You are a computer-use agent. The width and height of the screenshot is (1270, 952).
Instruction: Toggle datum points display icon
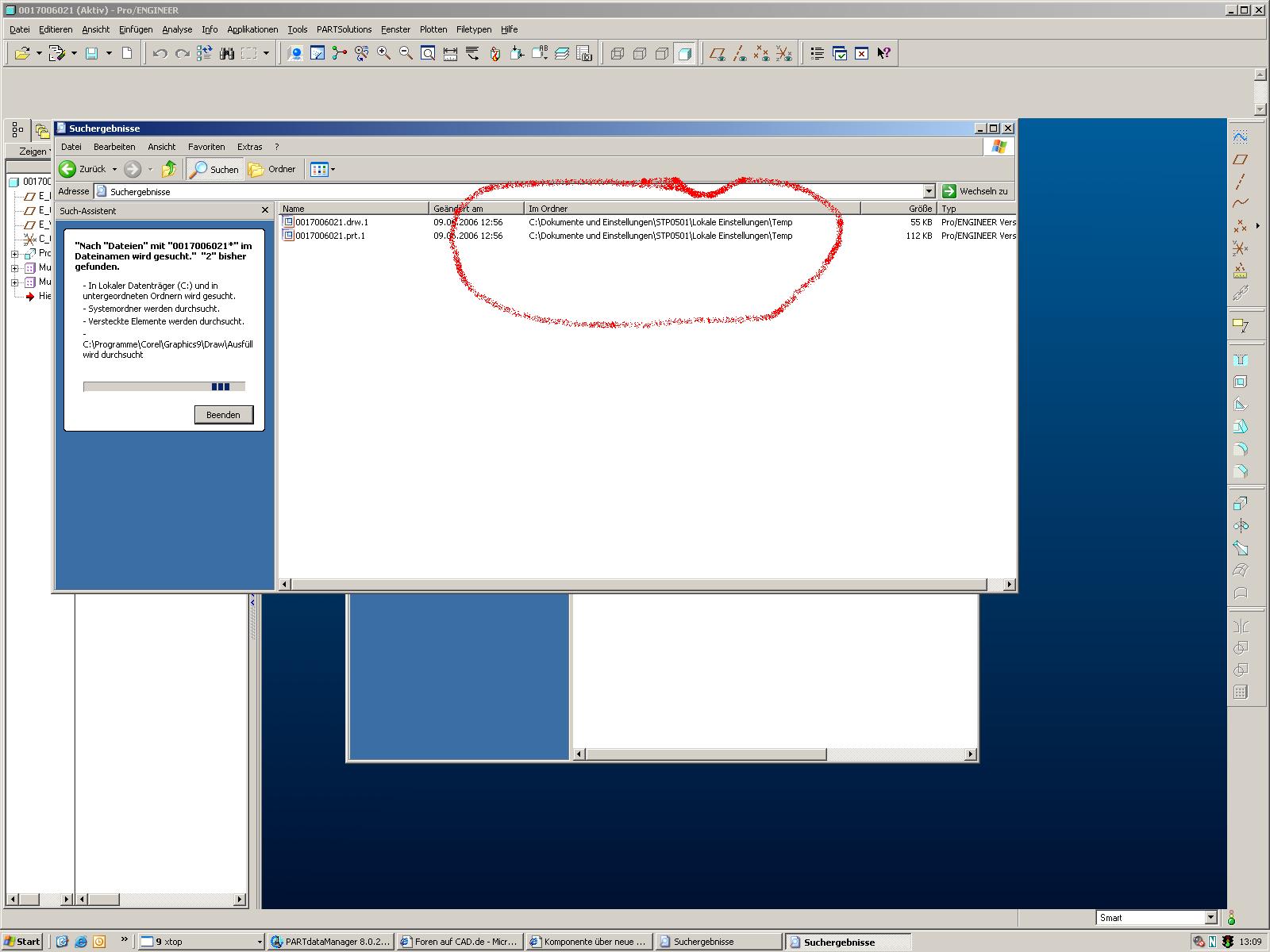(762, 53)
